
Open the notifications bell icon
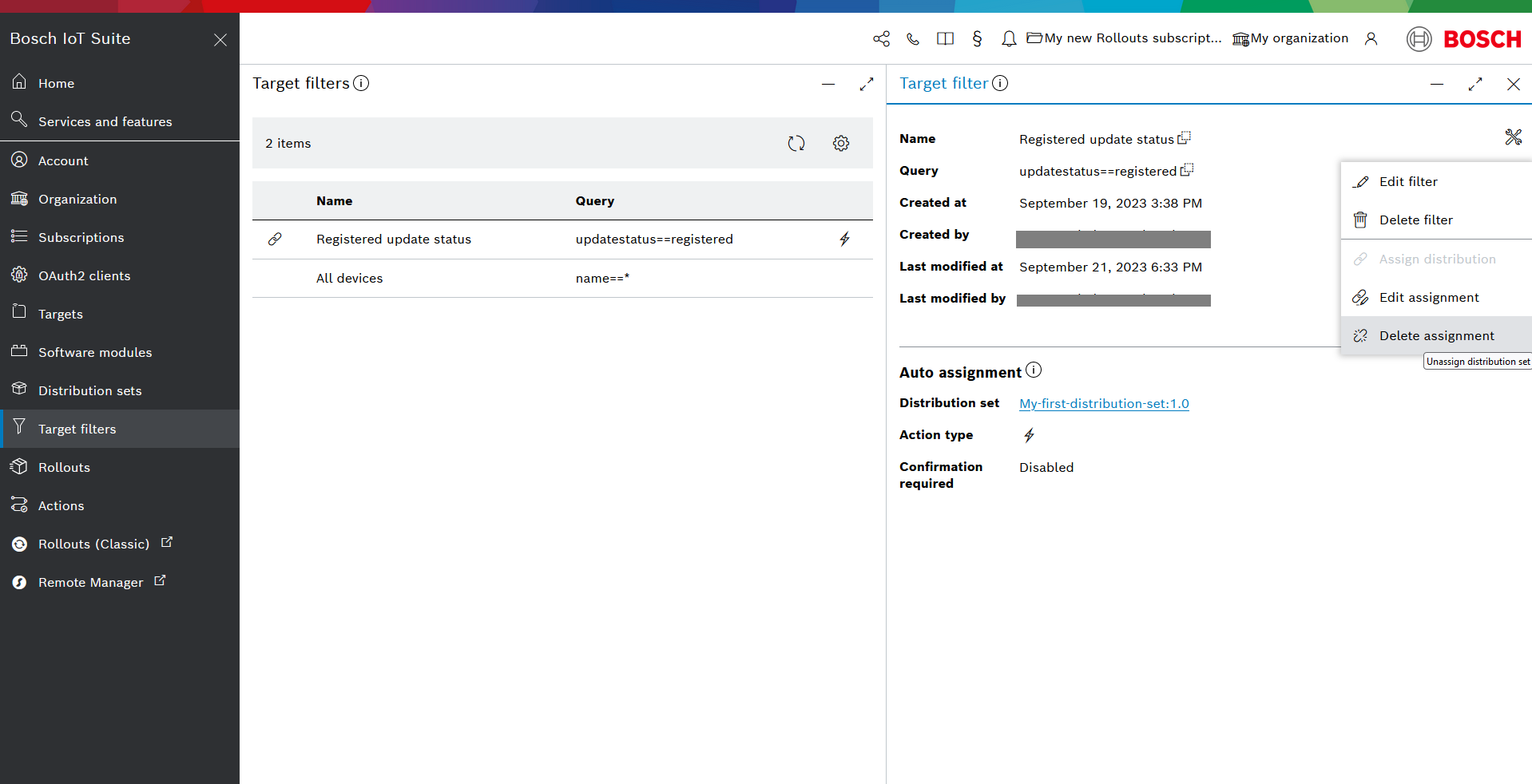(x=1009, y=39)
